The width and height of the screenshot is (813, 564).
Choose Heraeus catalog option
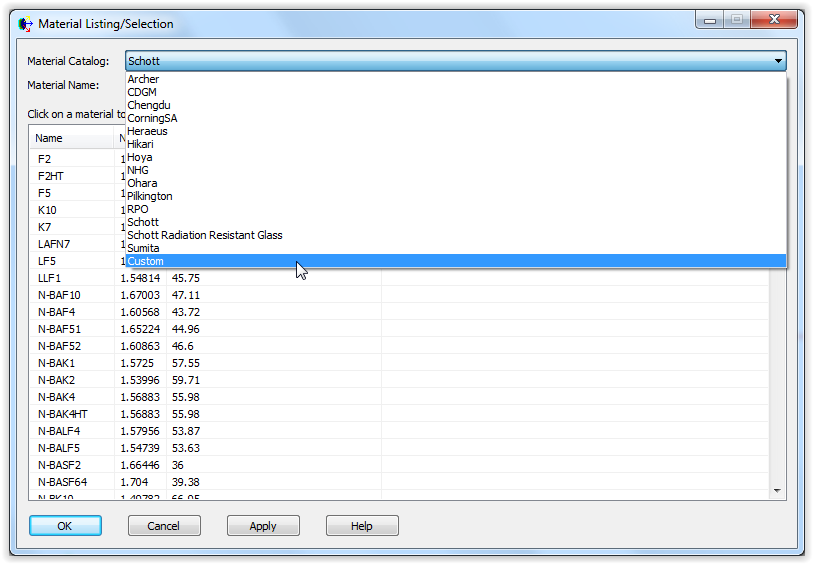point(147,131)
